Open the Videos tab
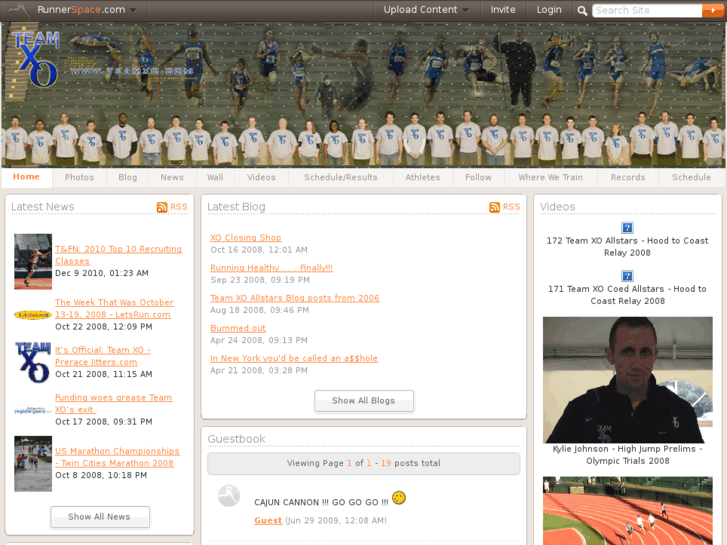Screen dimensions: 727x545 (261, 177)
